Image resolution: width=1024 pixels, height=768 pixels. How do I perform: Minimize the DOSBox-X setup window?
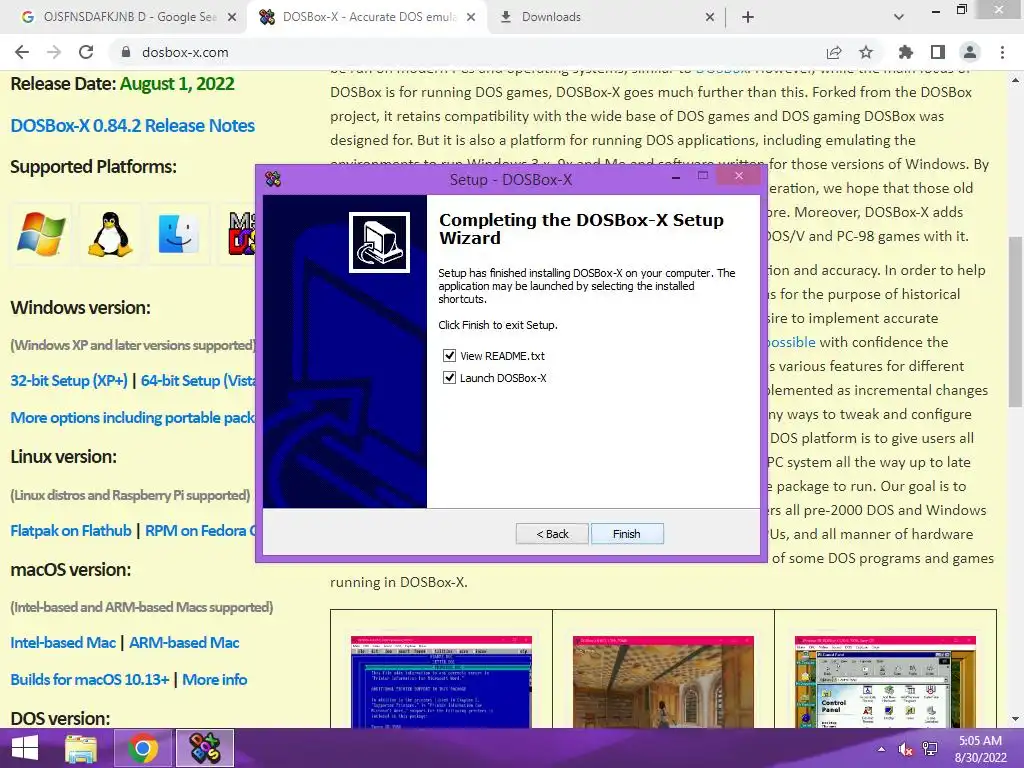tap(676, 176)
